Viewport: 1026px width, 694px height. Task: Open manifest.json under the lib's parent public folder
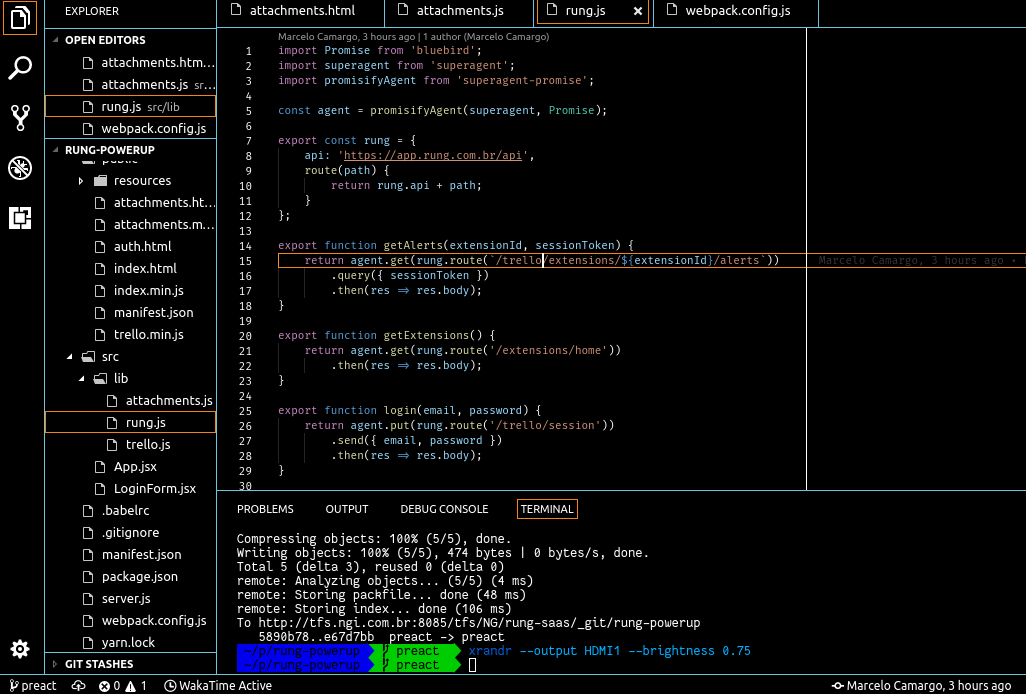tap(130, 313)
